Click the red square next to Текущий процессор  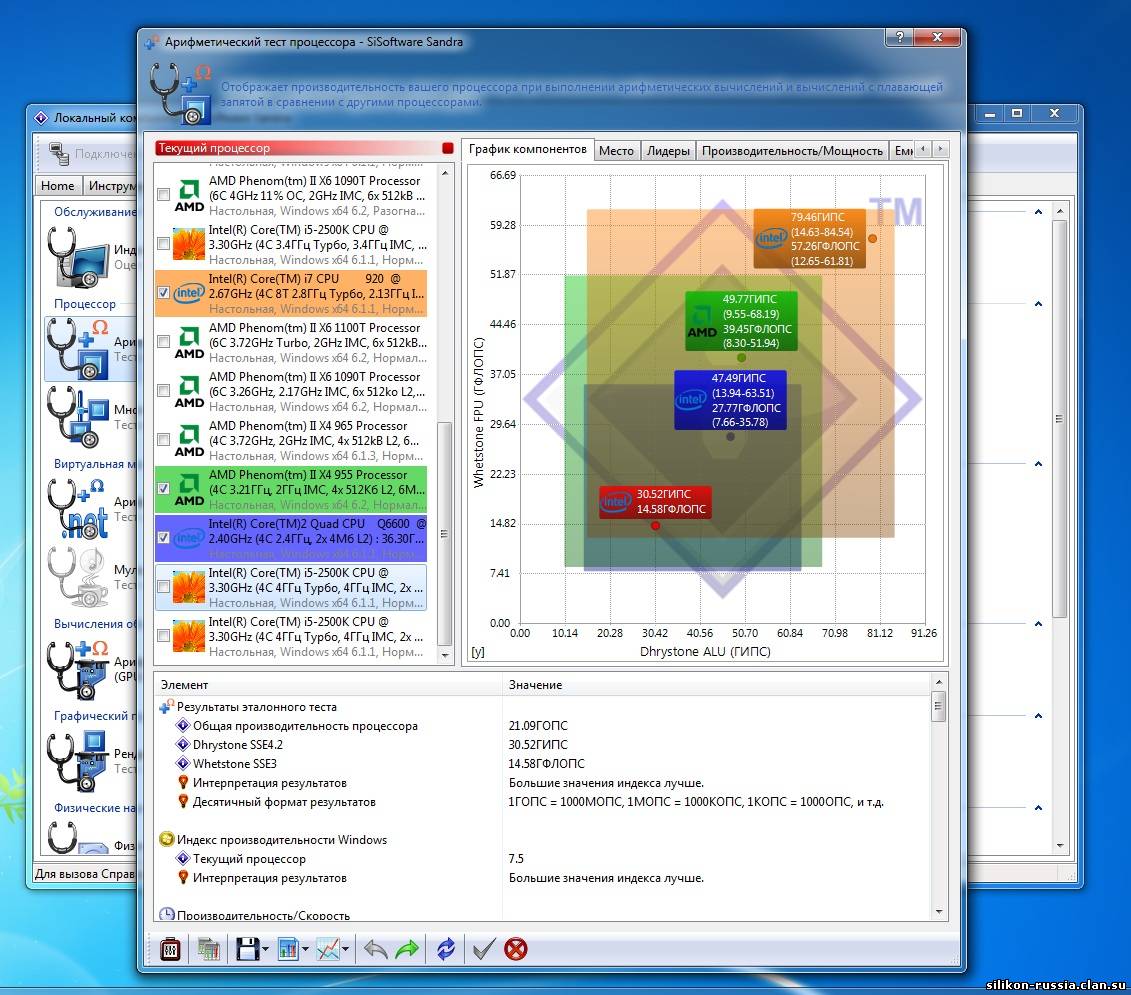point(447,148)
